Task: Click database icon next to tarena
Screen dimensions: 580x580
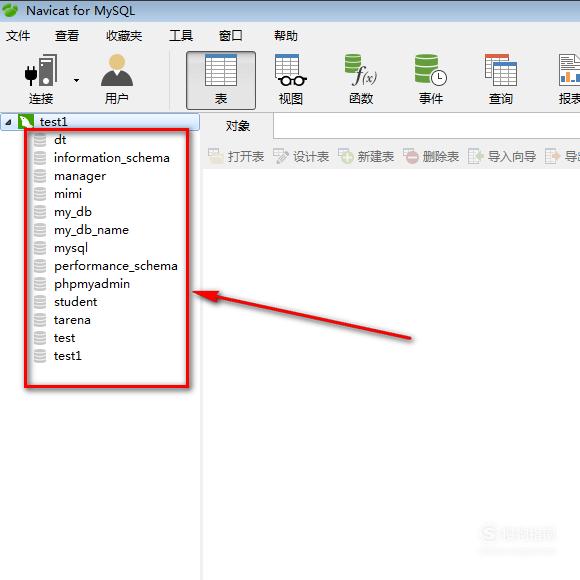Action: click(40, 320)
